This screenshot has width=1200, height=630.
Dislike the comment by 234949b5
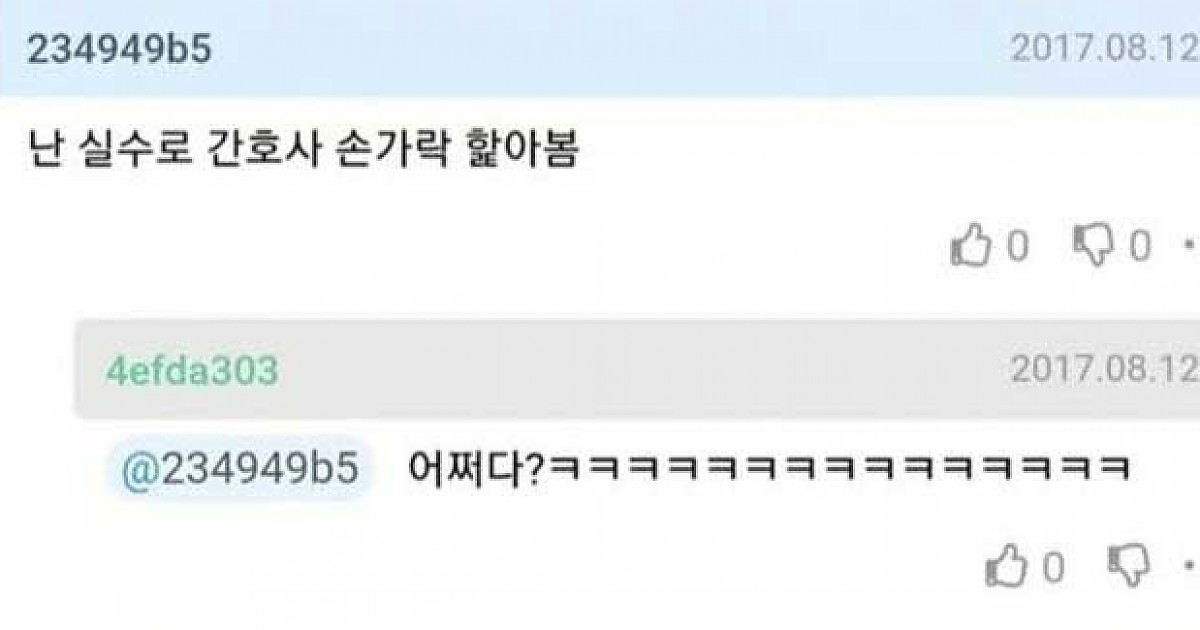click(1093, 245)
